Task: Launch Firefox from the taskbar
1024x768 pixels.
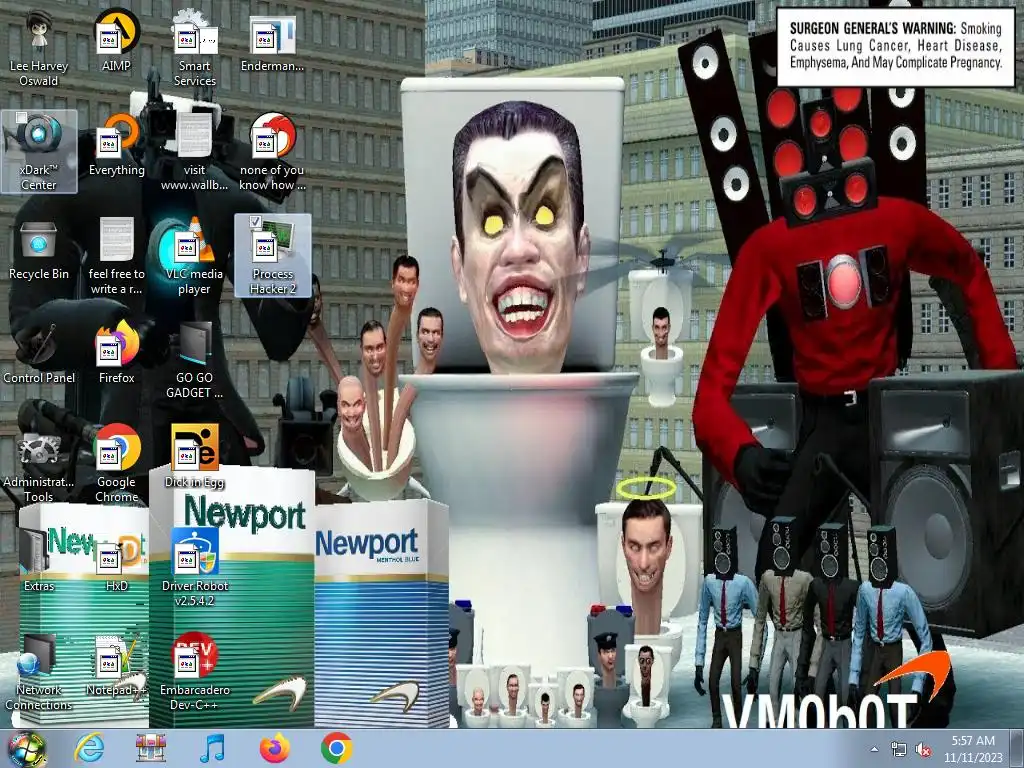Action: (274, 748)
